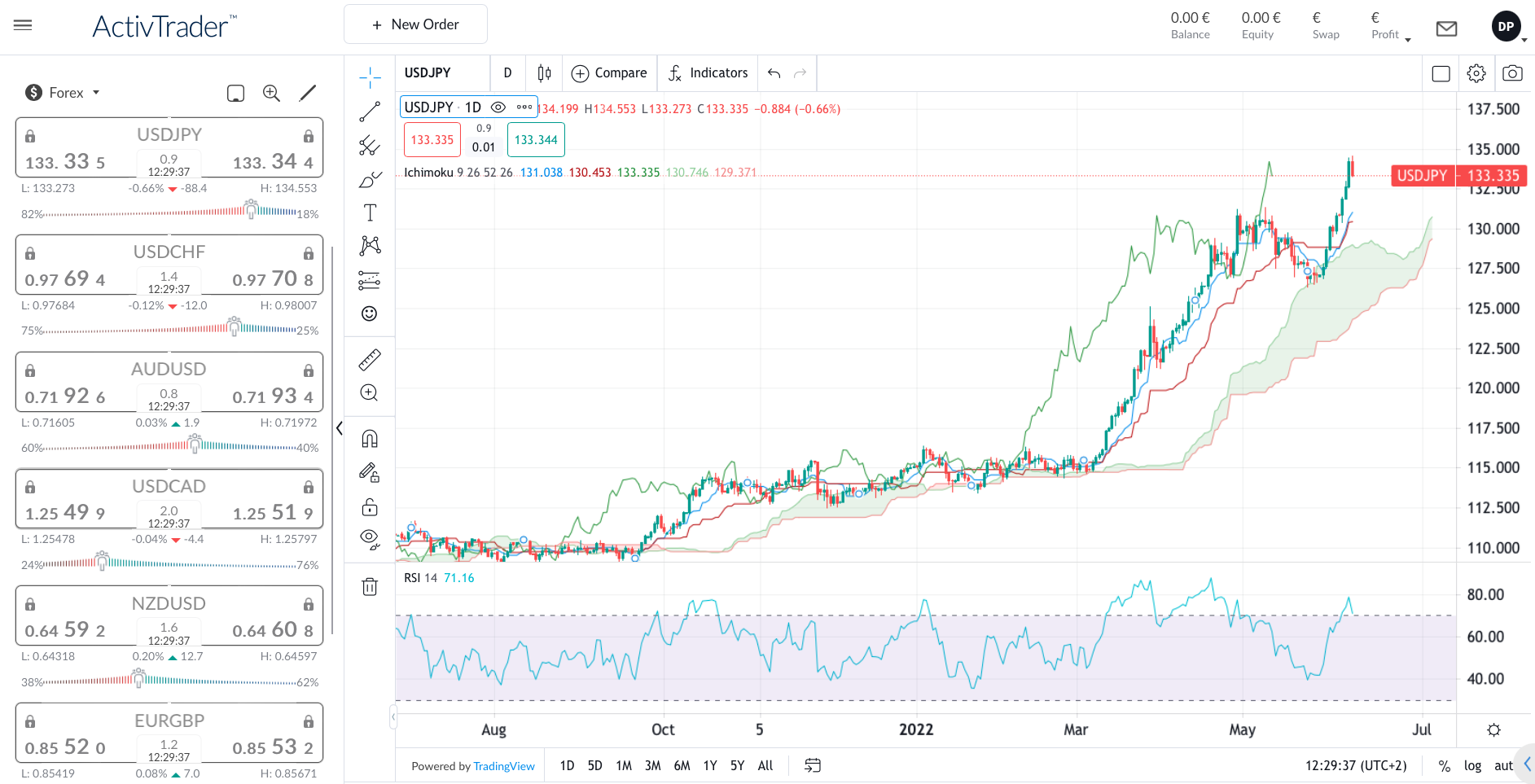
Task: Open the main hamburger menu
Action: click(x=23, y=25)
